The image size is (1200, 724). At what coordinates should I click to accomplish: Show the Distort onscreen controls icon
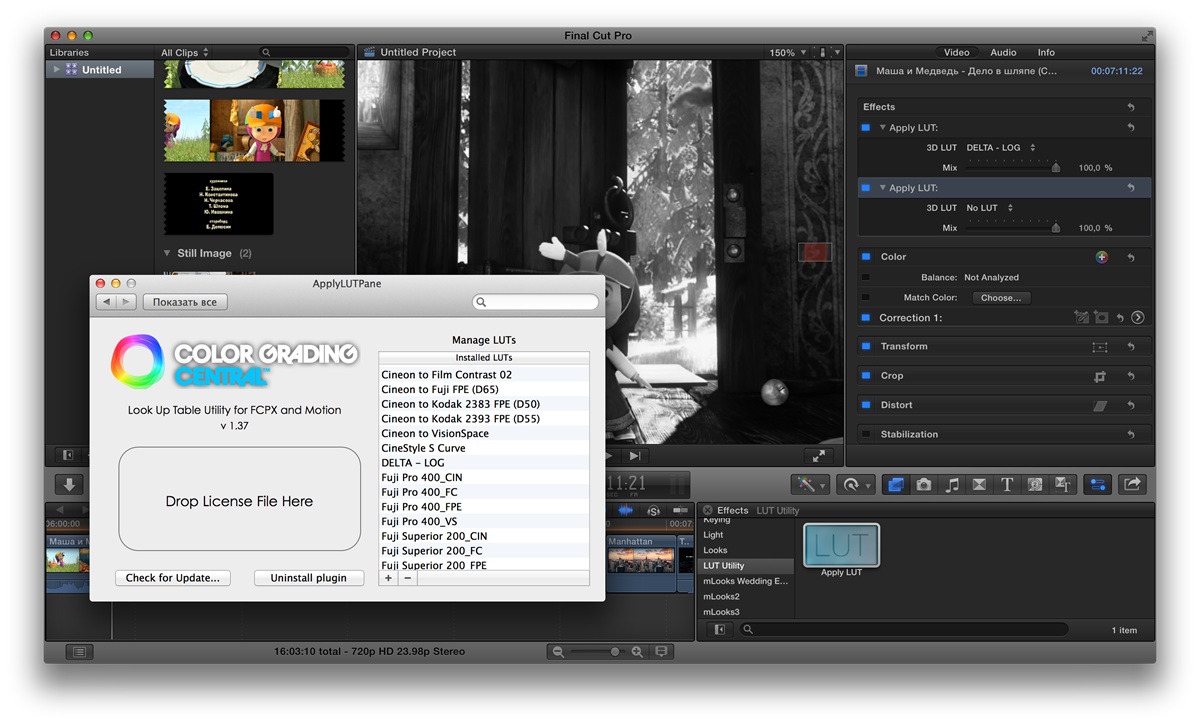tap(1100, 405)
